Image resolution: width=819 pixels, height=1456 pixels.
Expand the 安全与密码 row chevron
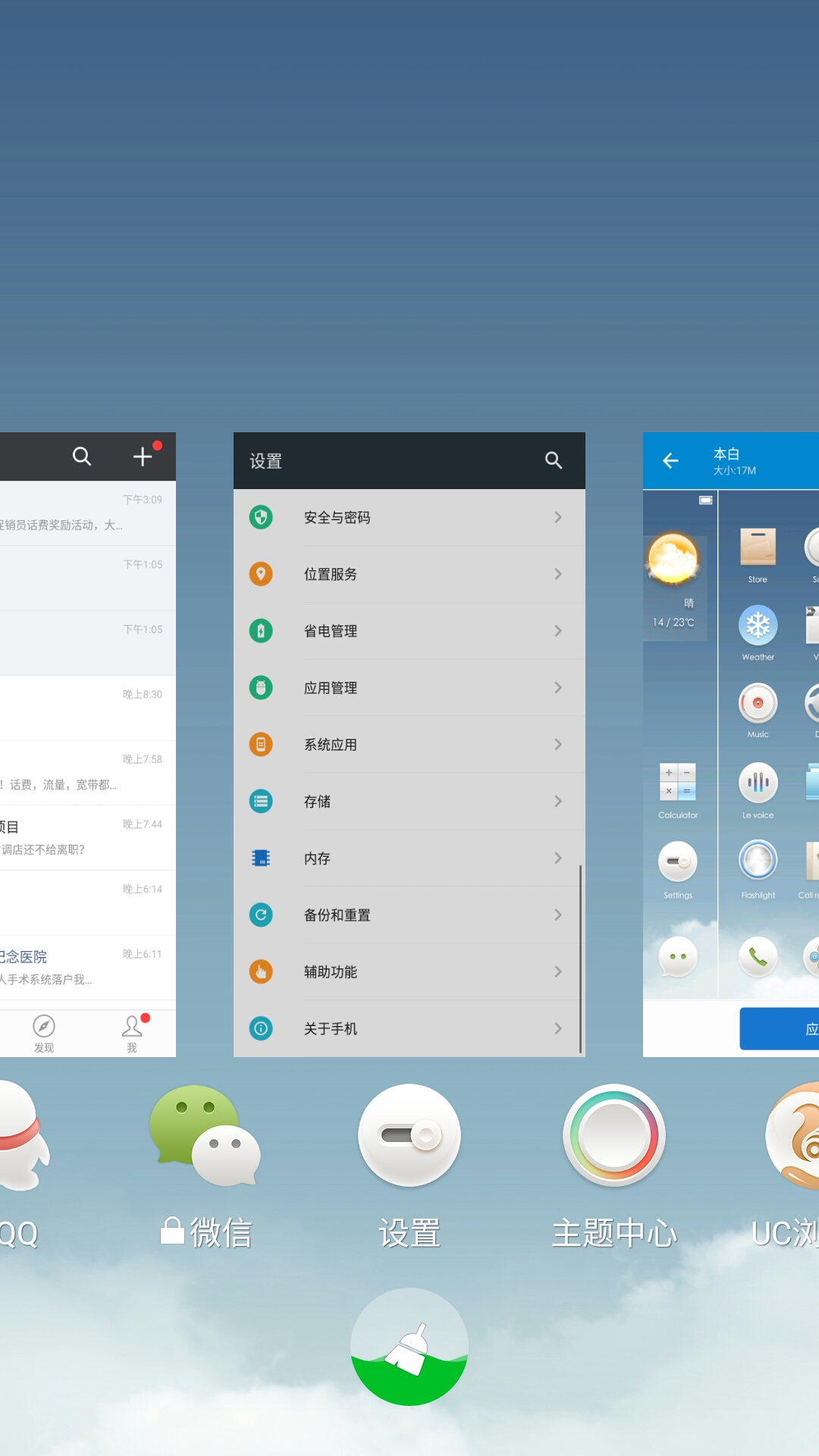[558, 517]
